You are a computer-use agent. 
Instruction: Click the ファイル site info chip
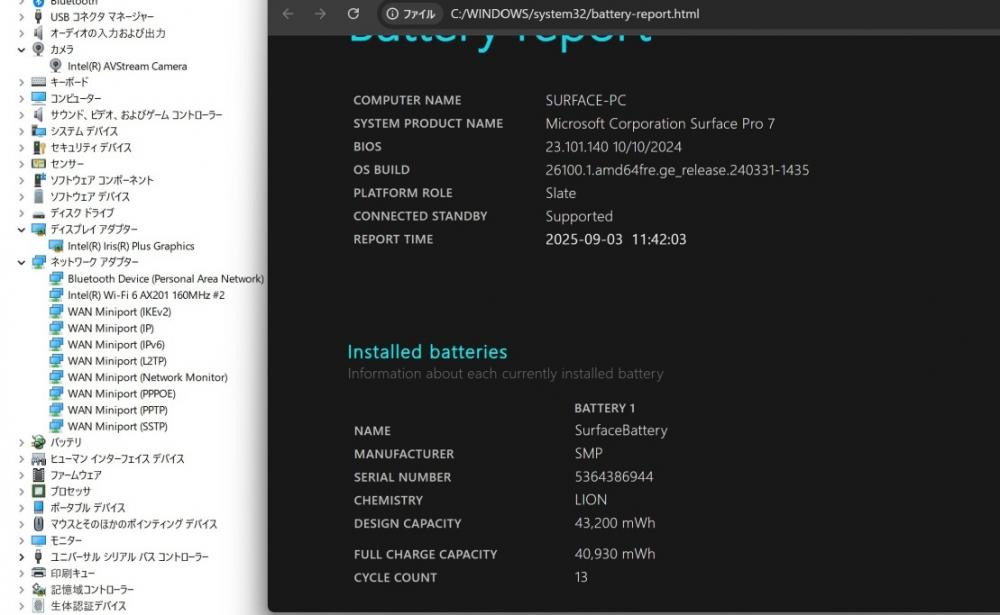point(411,14)
